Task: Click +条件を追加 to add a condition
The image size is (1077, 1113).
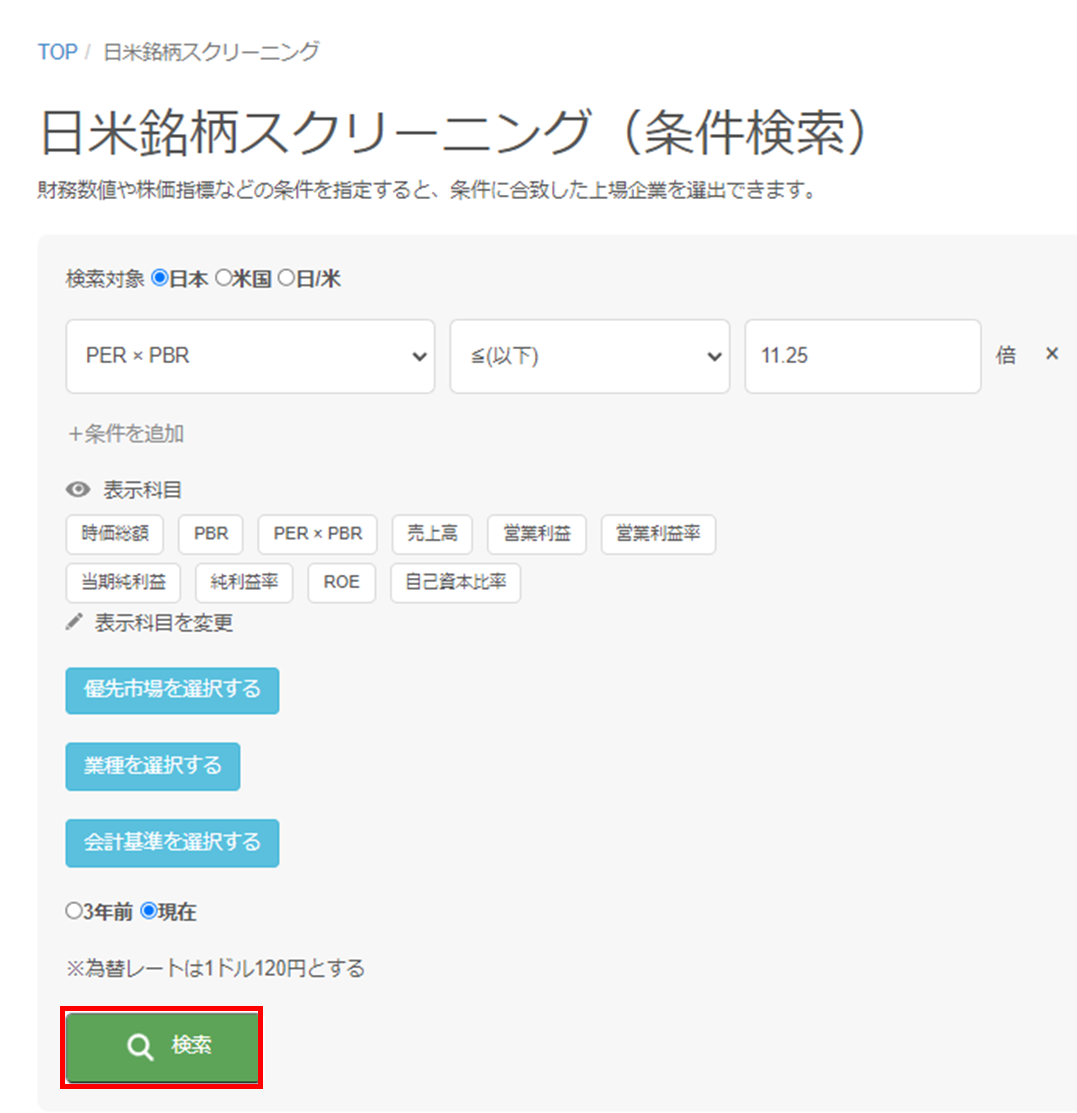Action: tap(126, 434)
